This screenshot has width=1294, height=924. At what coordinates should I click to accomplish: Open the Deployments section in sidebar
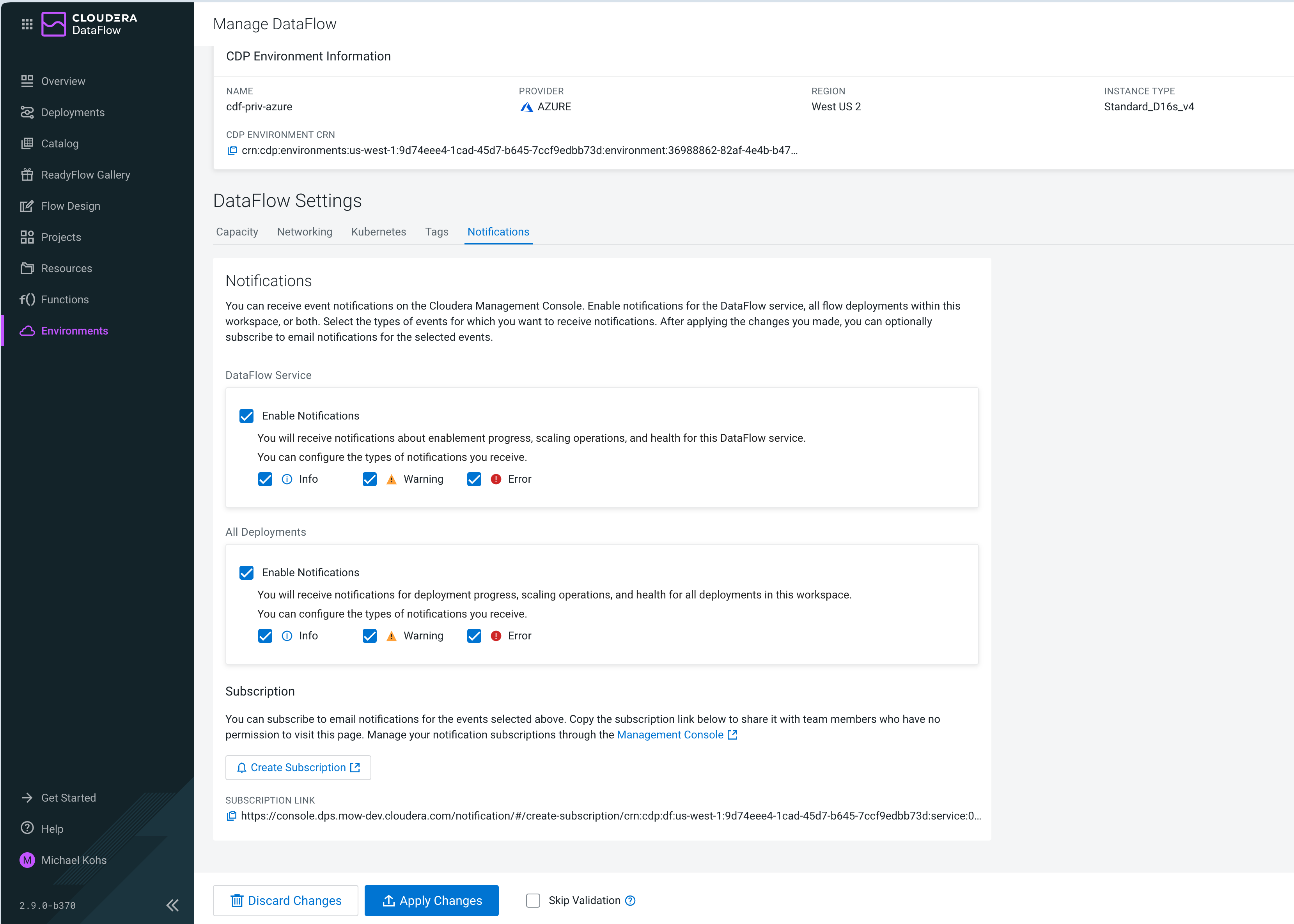click(72, 112)
